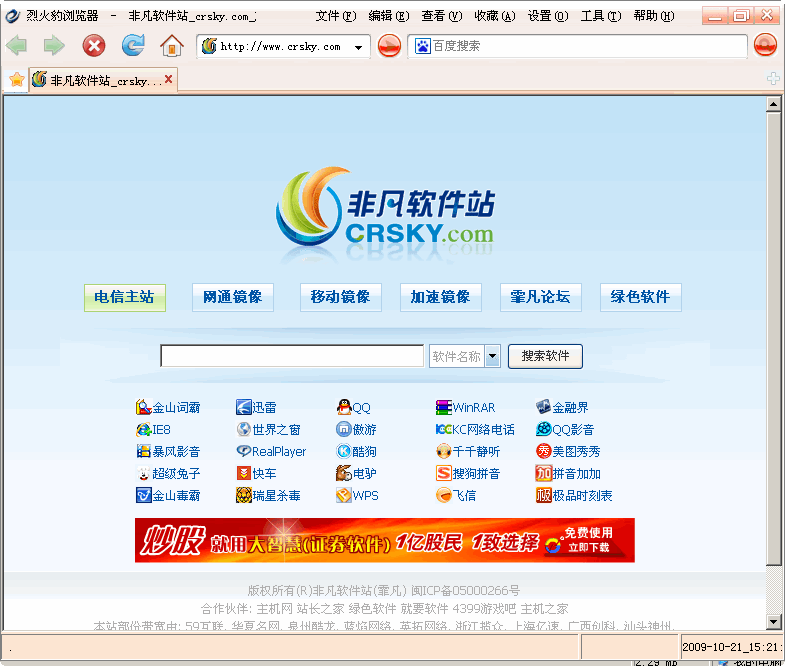Click the 金融界 icon

543,407
